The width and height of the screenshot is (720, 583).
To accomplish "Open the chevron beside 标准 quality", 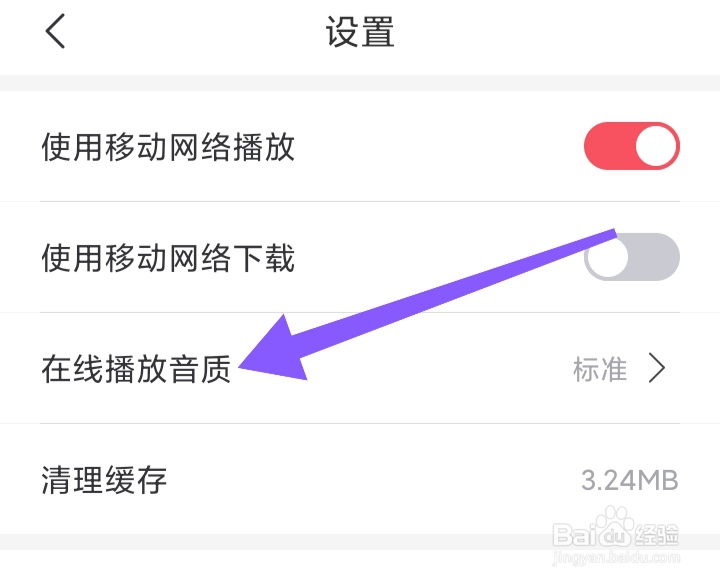I will 657,369.
